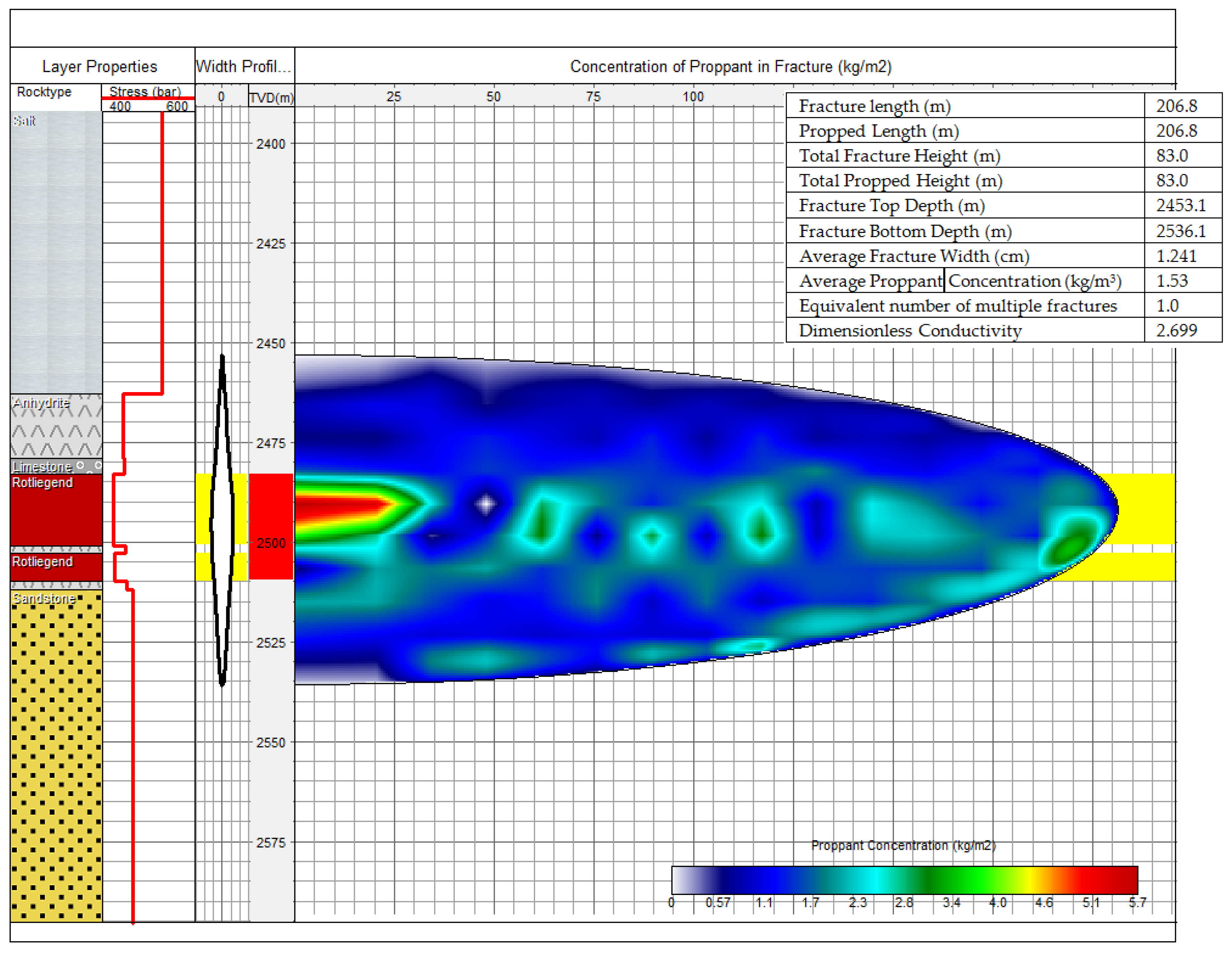
Task: Click the red perforation interval marker
Action: [271, 508]
